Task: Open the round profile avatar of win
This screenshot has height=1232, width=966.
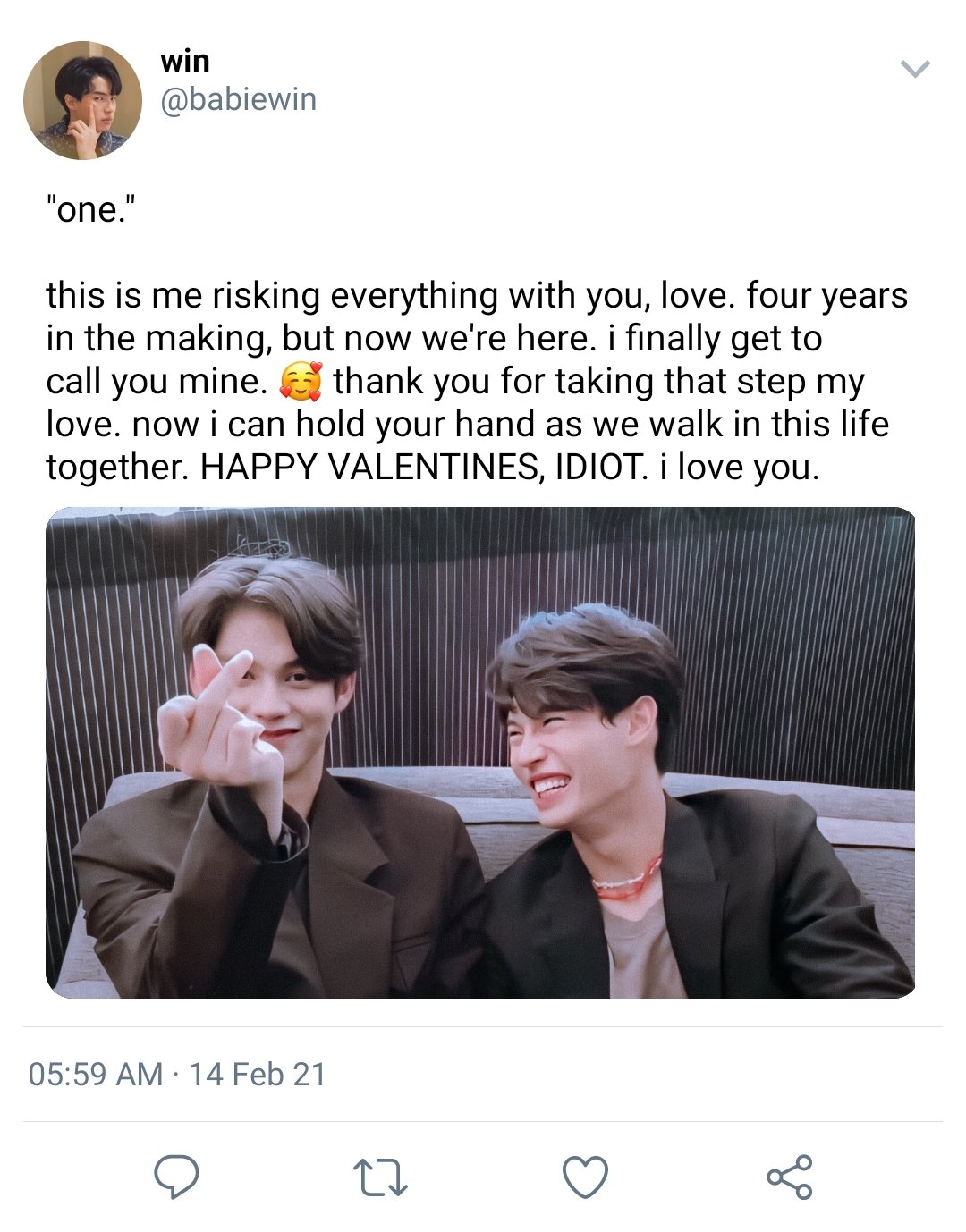Action: point(82,100)
